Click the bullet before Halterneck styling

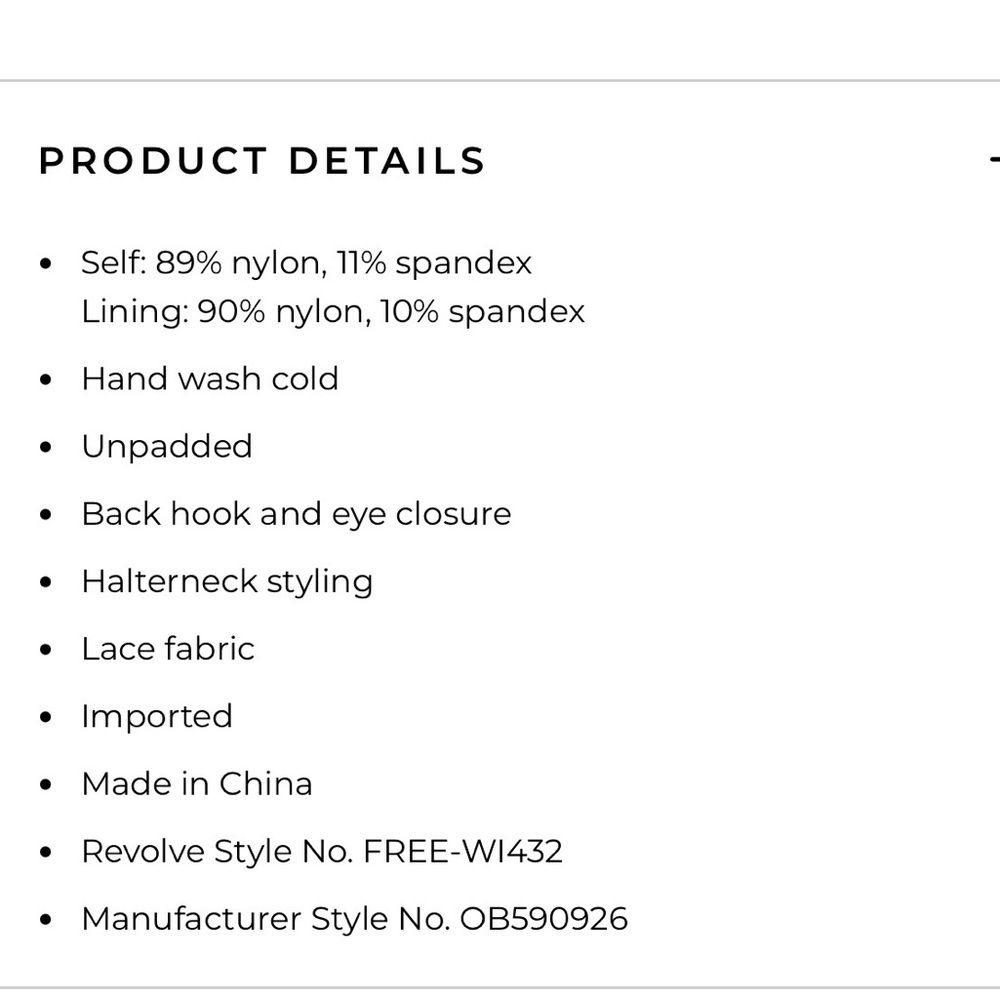click(x=45, y=583)
